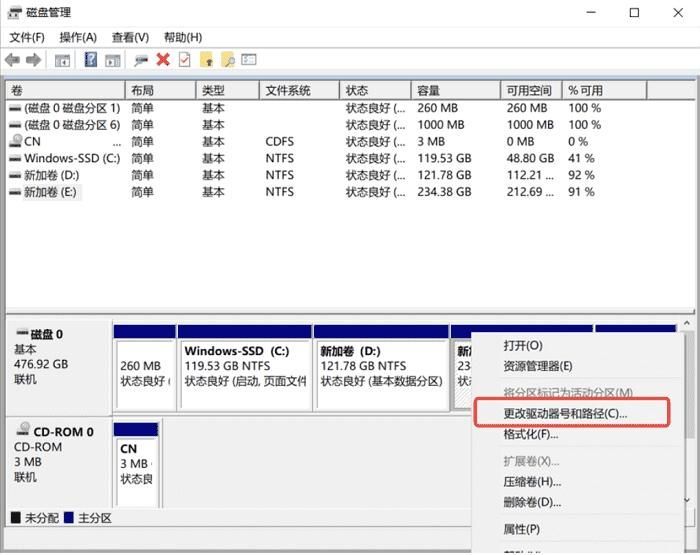Viewport: 700px width, 555px height.
Task: Select the '新加卷 (E:)' volume name in list
Action: pyautogui.click(x=50, y=192)
